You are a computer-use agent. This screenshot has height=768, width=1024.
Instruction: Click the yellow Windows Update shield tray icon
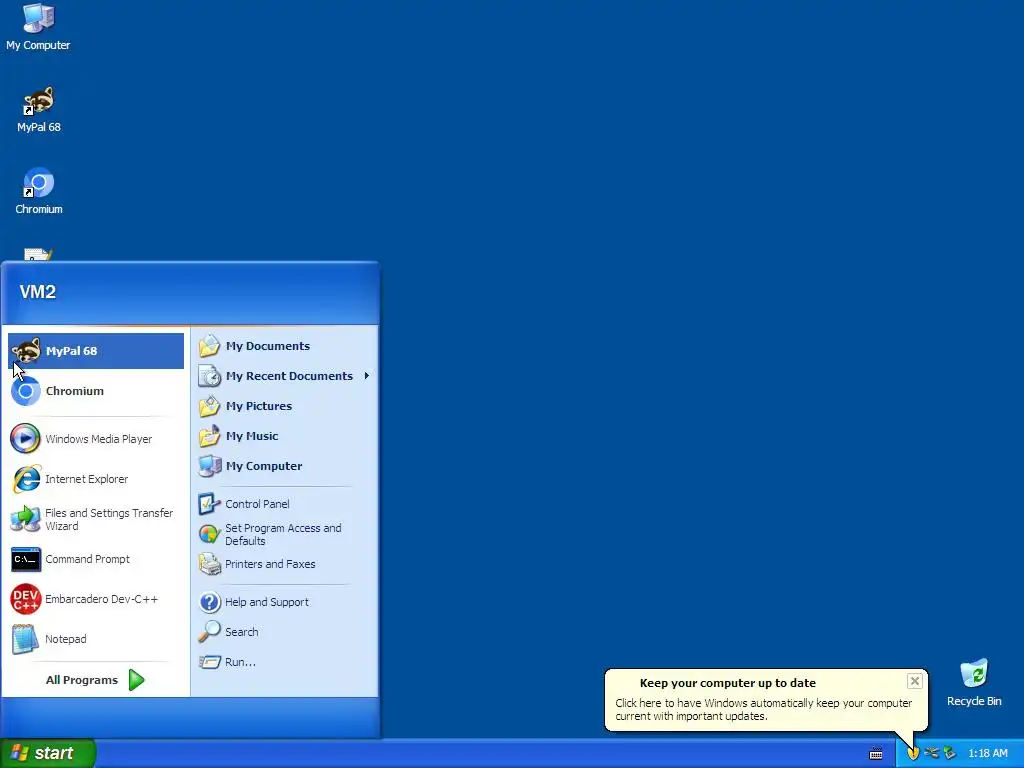click(913, 753)
